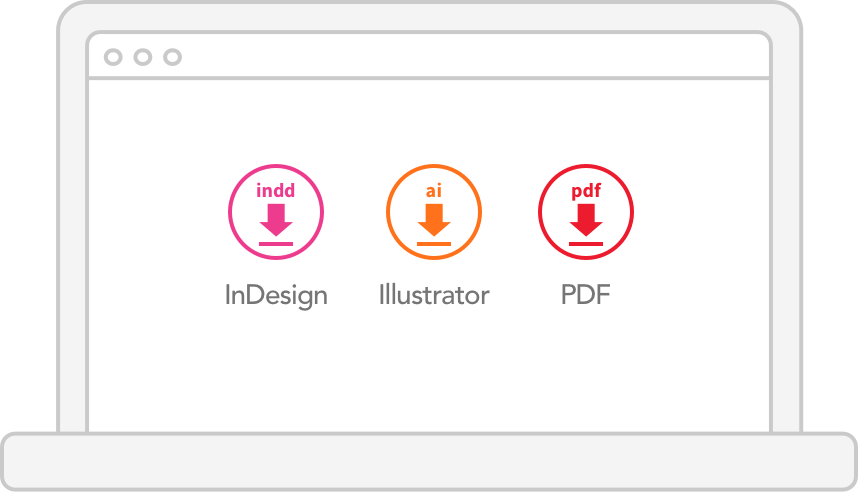Click the middle window control circle
Image resolution: width=858 pixels, height=492 pixels.
[143, 57]
